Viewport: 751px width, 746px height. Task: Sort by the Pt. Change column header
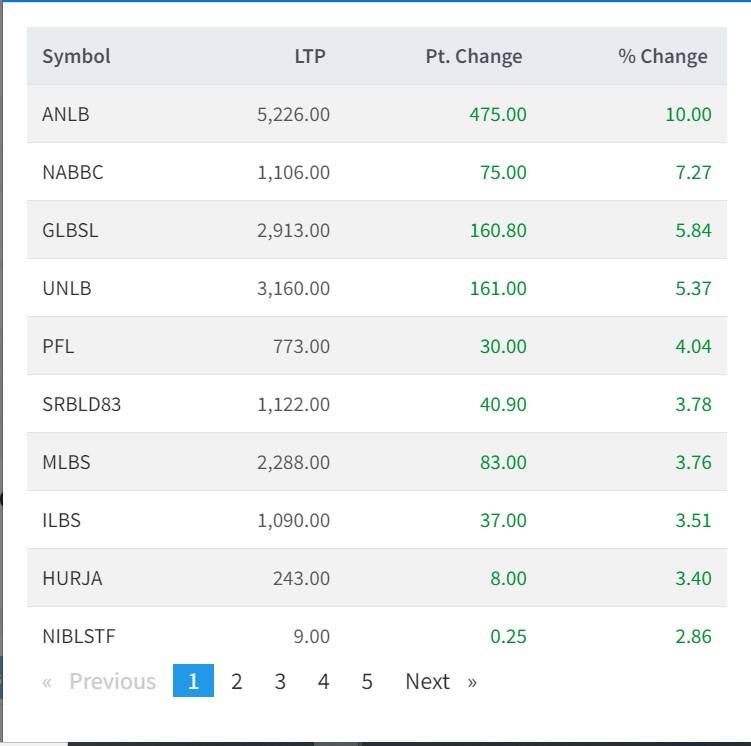473,56
